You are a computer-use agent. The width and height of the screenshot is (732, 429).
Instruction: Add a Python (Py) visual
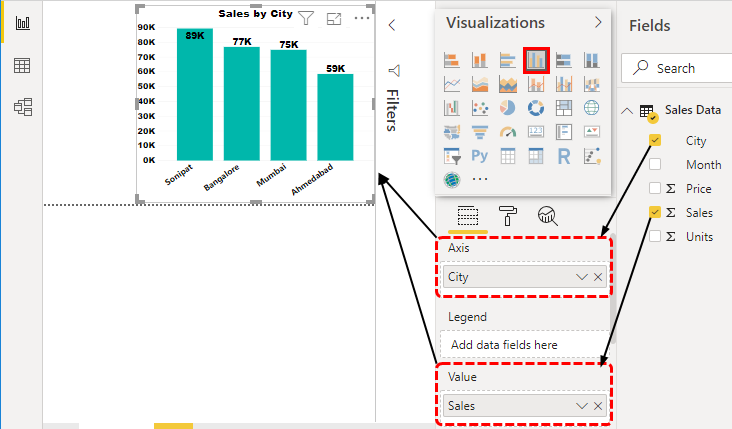click(479, 155)
